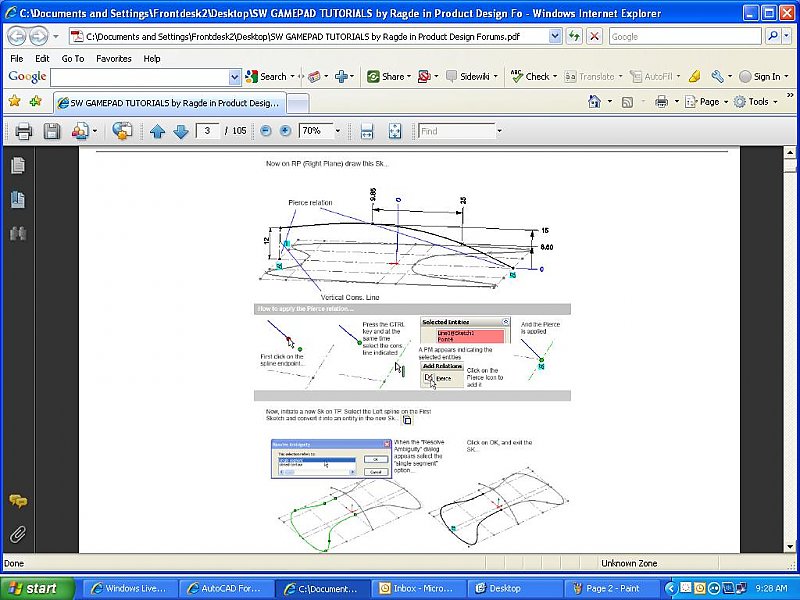
Task: Click the zoom out minus button
Action: pos(266,131)
